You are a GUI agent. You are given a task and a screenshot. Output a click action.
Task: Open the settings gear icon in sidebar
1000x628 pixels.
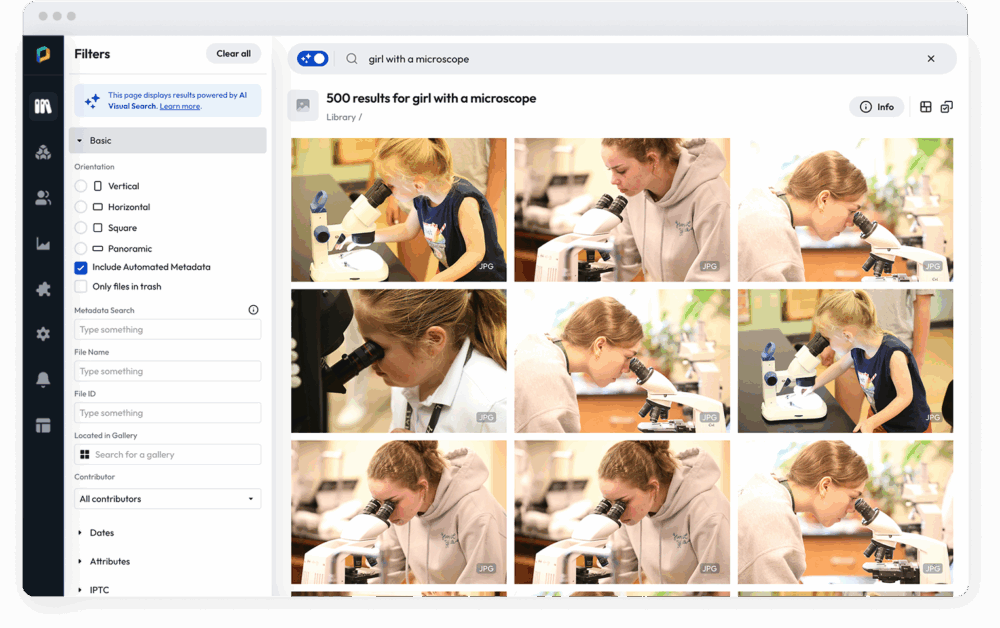click(43, 333)
